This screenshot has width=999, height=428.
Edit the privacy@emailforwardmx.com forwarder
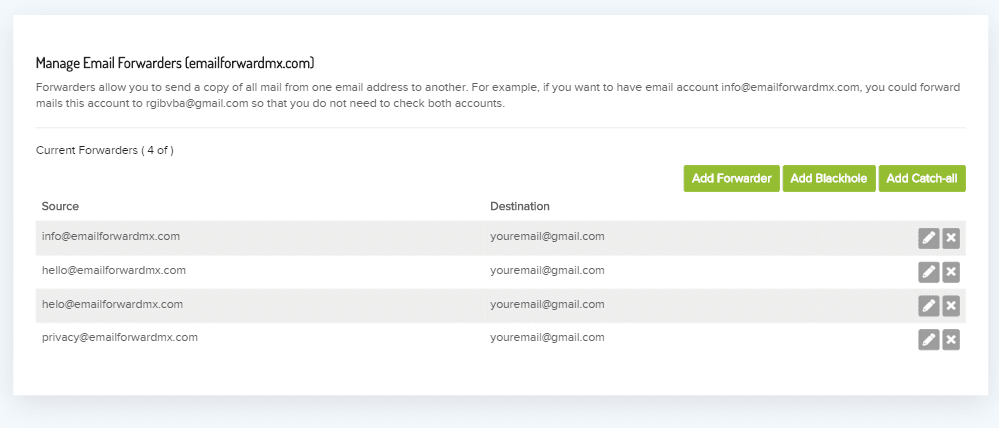coord(928,340)
